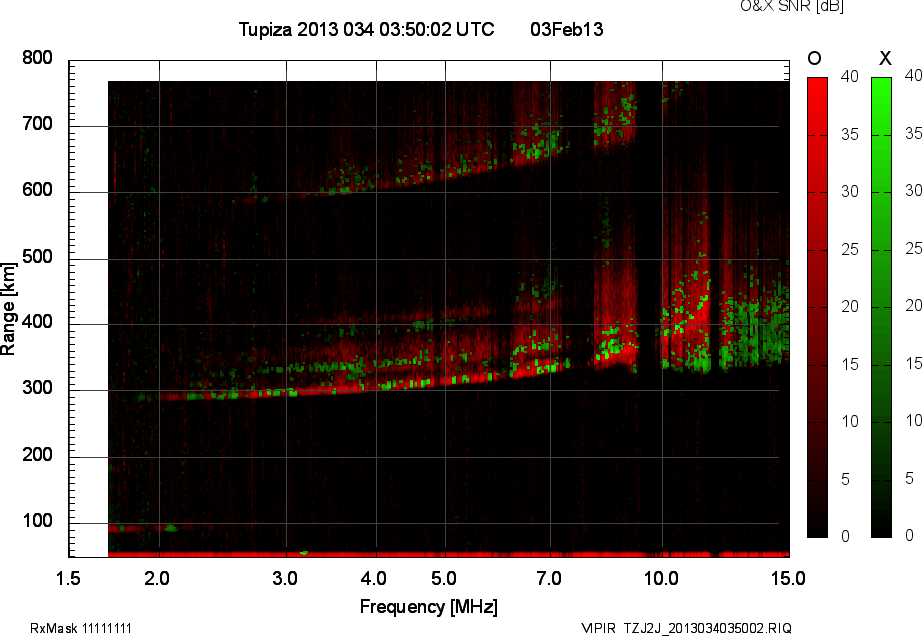Click the 1.5 tick on the frequency axis
Screen dimensions: 922x636
68,578
